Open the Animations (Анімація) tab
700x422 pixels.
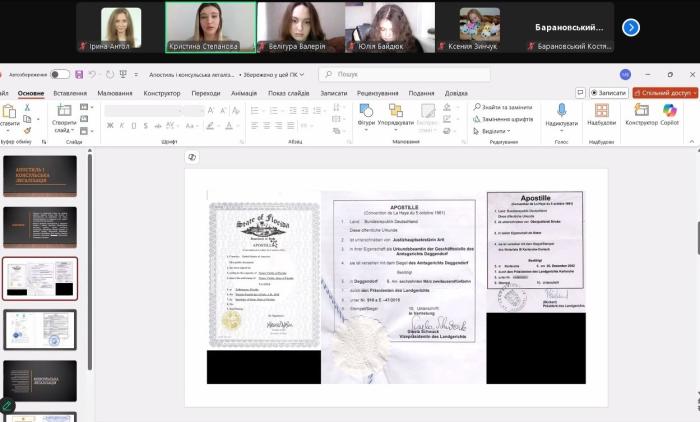pyautogui.click(x=244, y=93)
